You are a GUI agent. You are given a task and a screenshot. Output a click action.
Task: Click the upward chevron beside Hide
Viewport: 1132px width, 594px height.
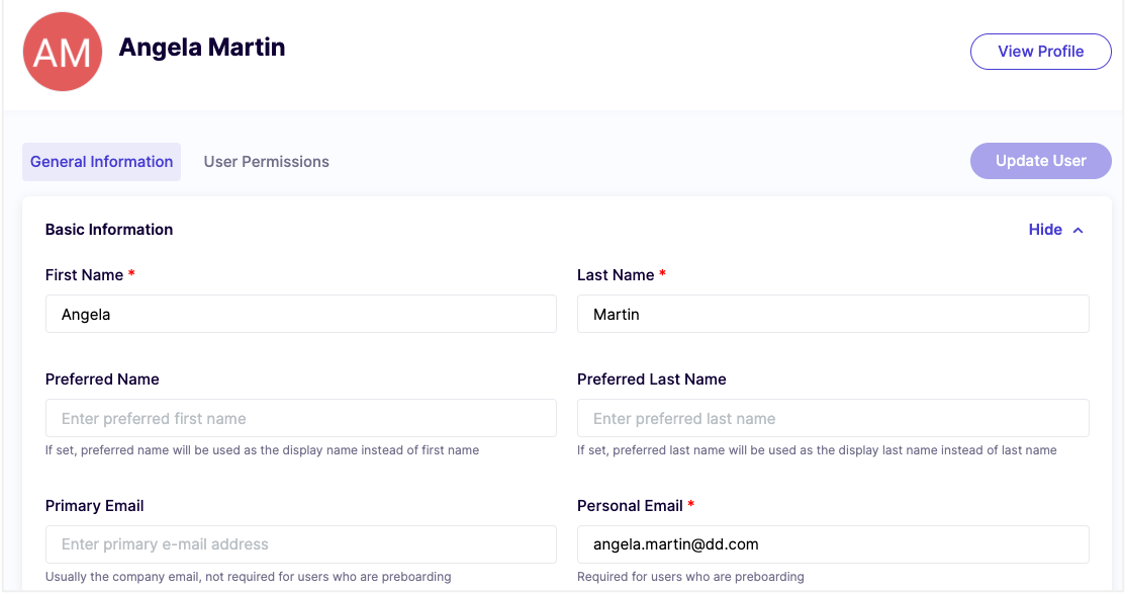(1078, 229)
